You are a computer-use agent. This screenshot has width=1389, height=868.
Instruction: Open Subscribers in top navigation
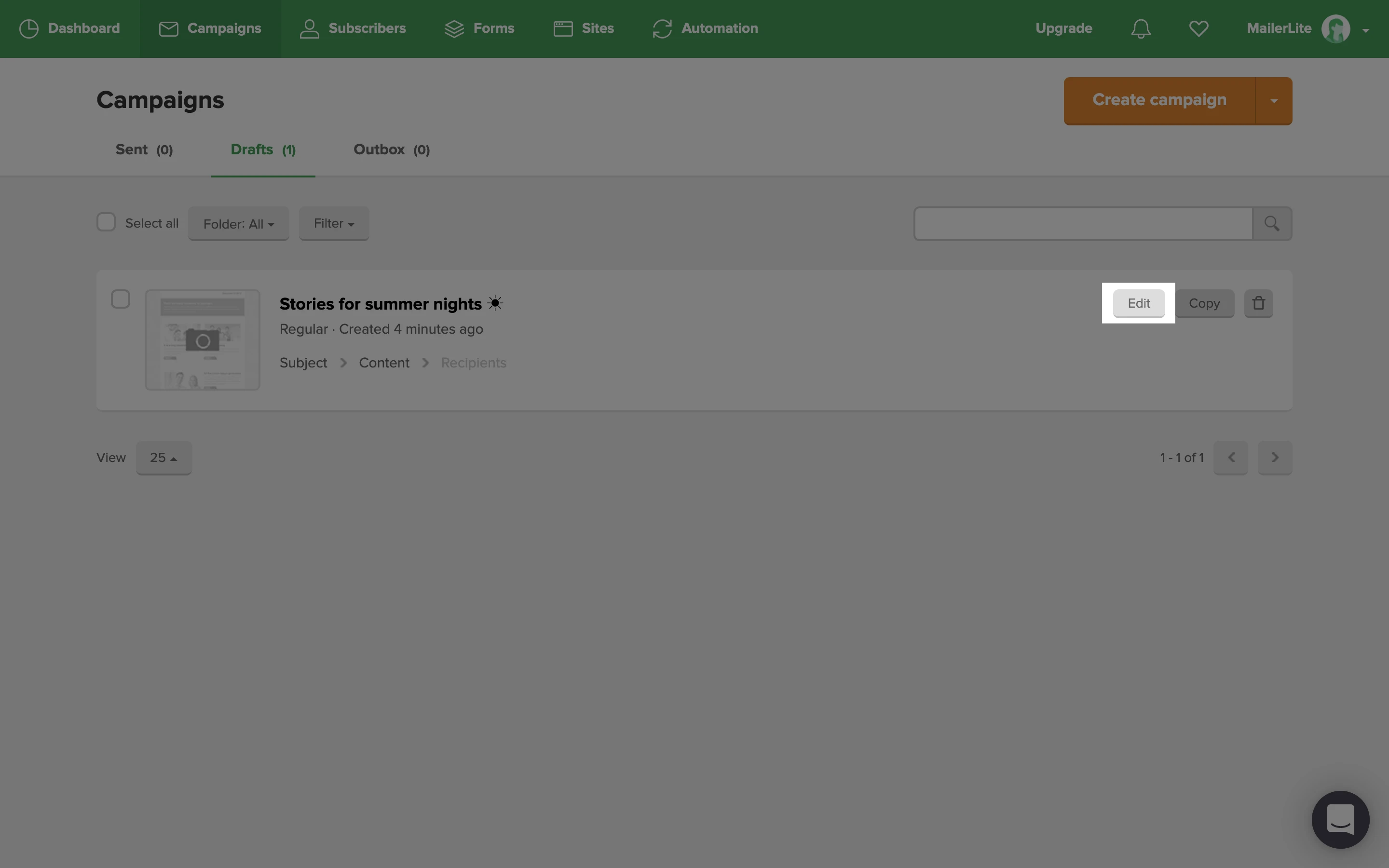[x=353, y=29]
